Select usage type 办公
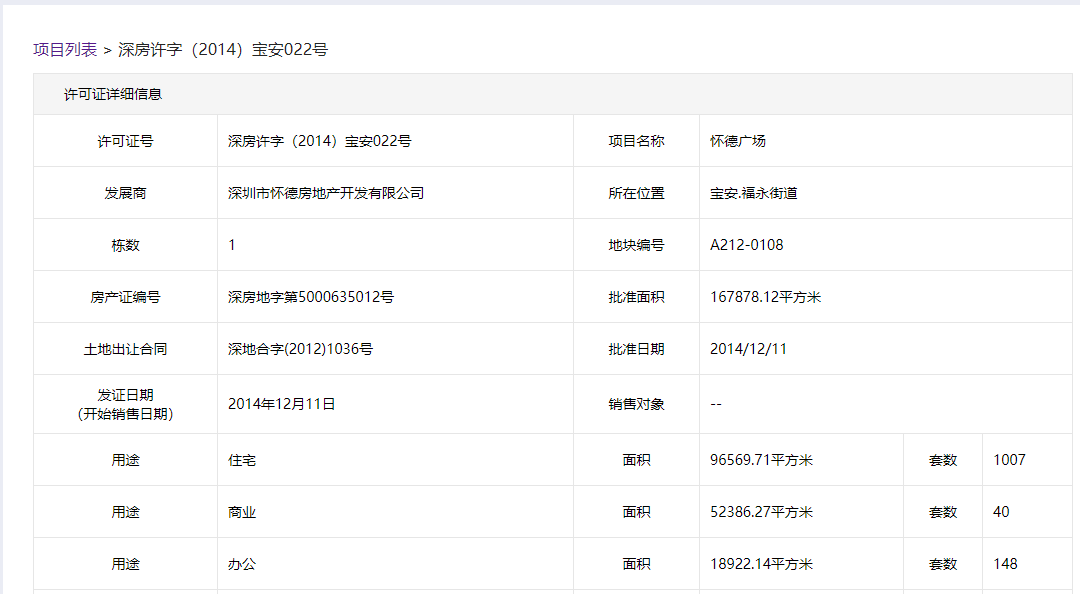This screenshot has width=1080, height=594. pyautogui.click(x=242, y=564)
